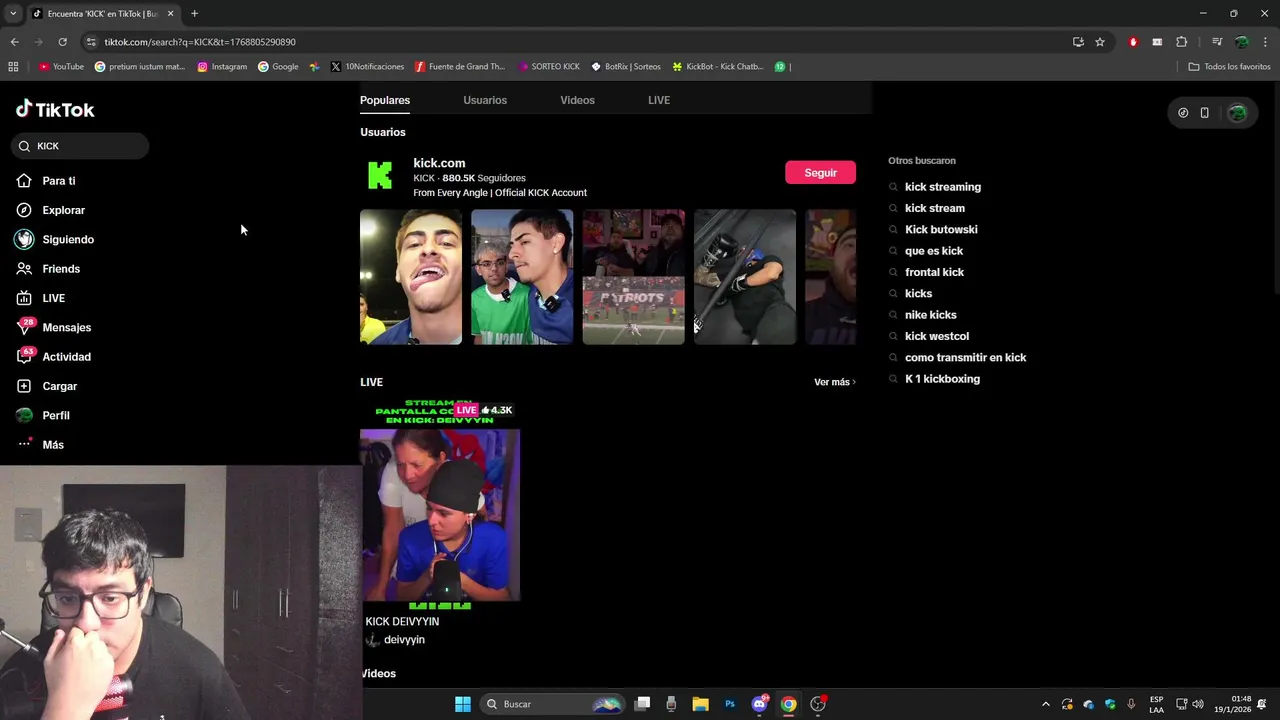This screenshot has width=1280, height=720.
Task: Show hidden tray icons chevron
Action: click(x=1046, y=704)
